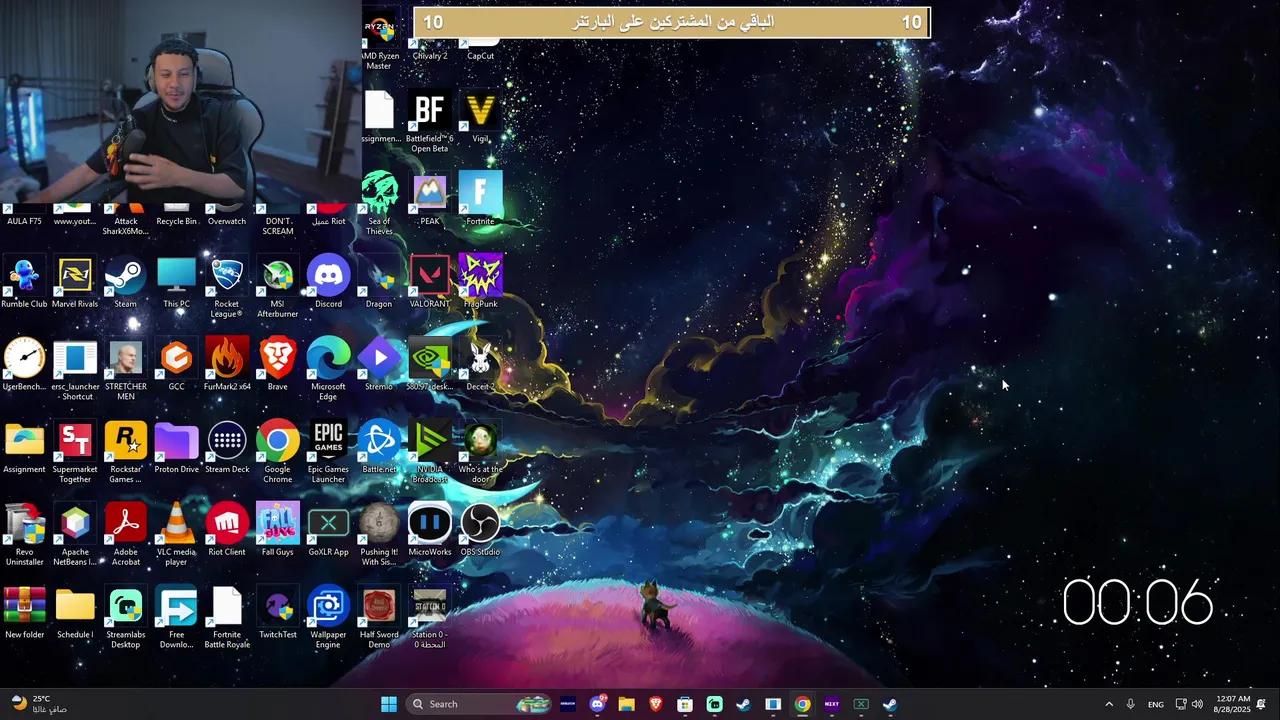Open the volume control in tray
Image resolution: width=1280 pixels, height=720 pixels.
click(1197, 704)
